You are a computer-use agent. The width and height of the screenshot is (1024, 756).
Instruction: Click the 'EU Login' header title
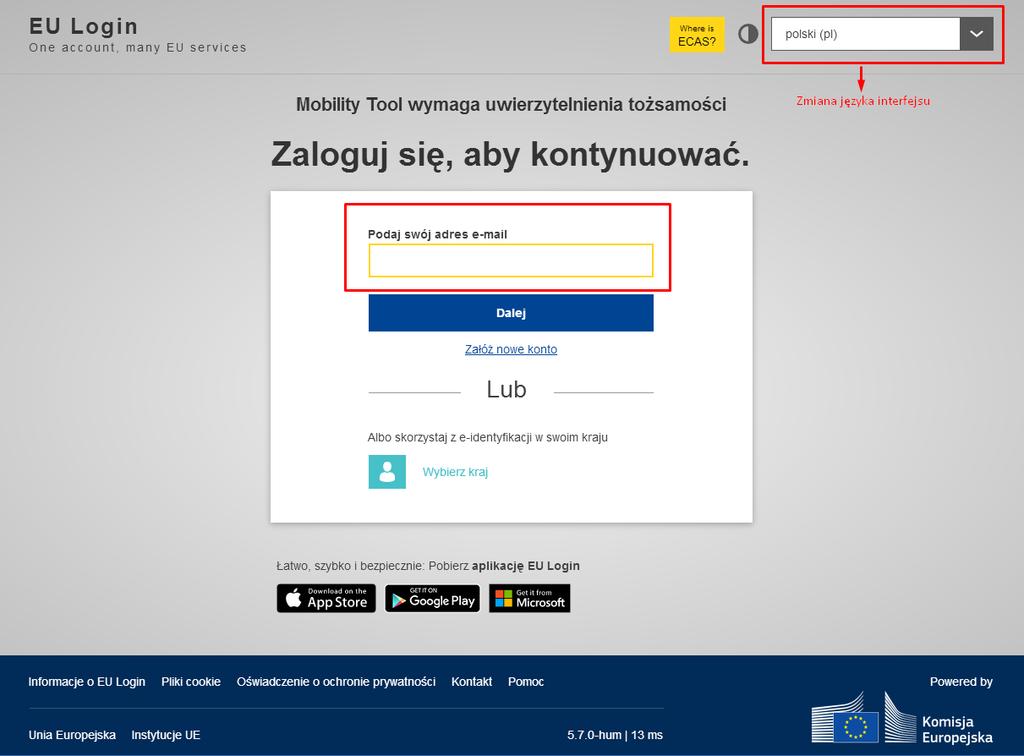coord(84,26)
